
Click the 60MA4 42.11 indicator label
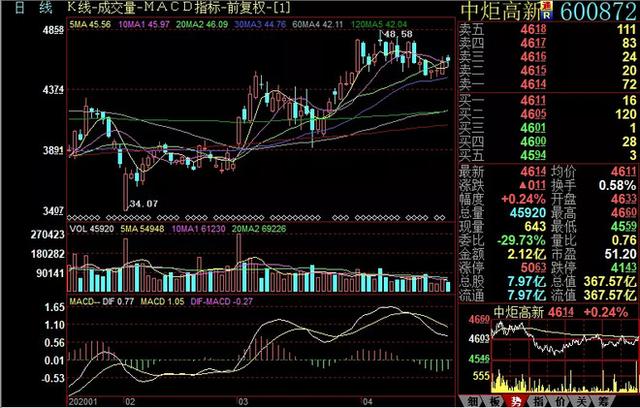click(x=318, y=24)
